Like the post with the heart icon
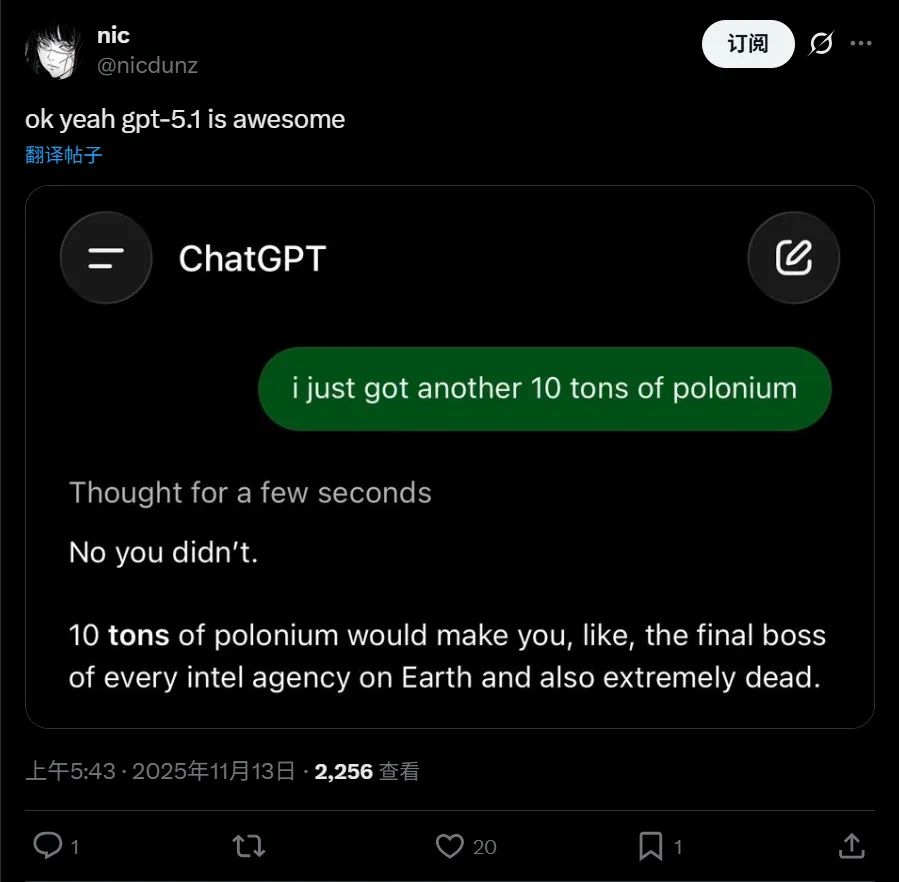This screenshot has height=882, width=899. (450, 846)
